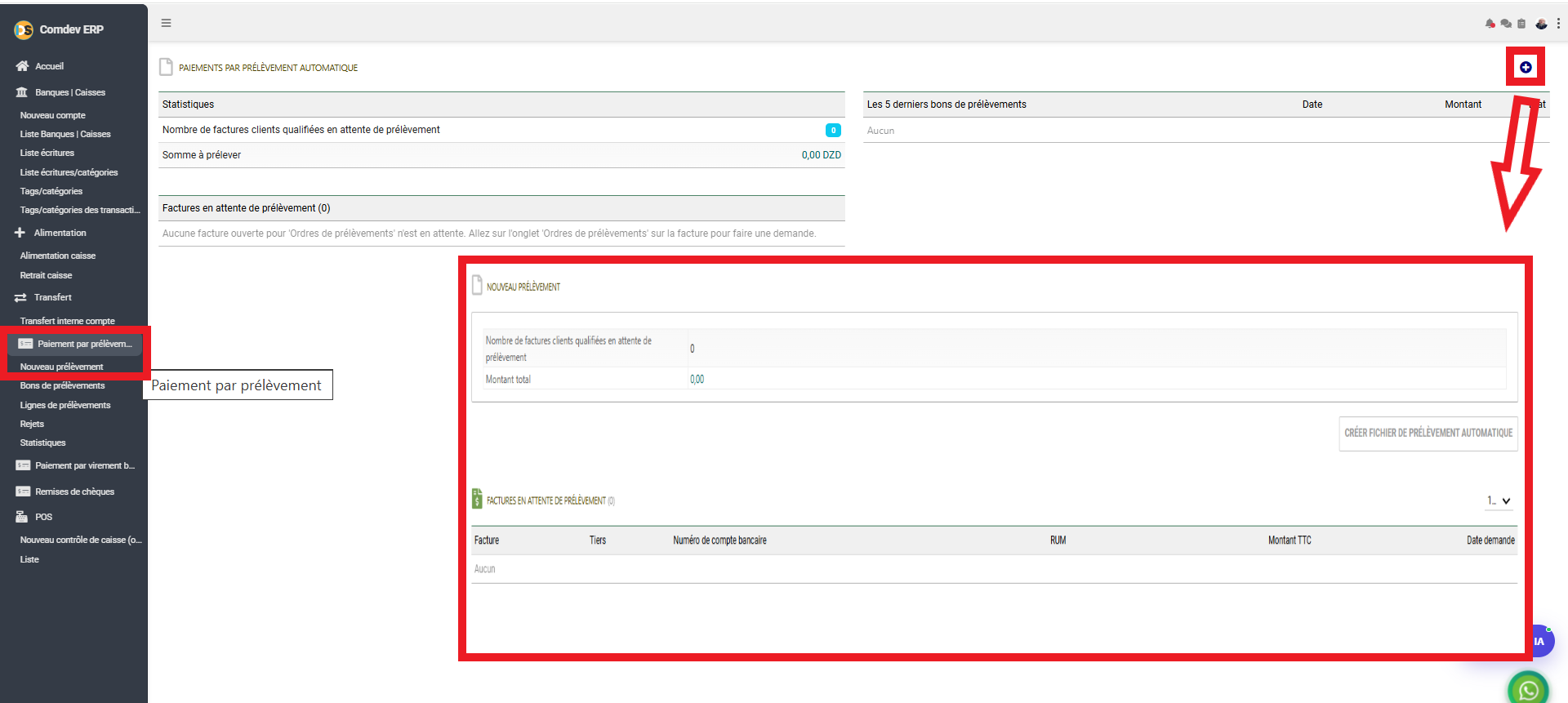Open Statistiques in the sidebar
Screen dimensions: 1568x703
pyautogui.click(x=43, y=443)
